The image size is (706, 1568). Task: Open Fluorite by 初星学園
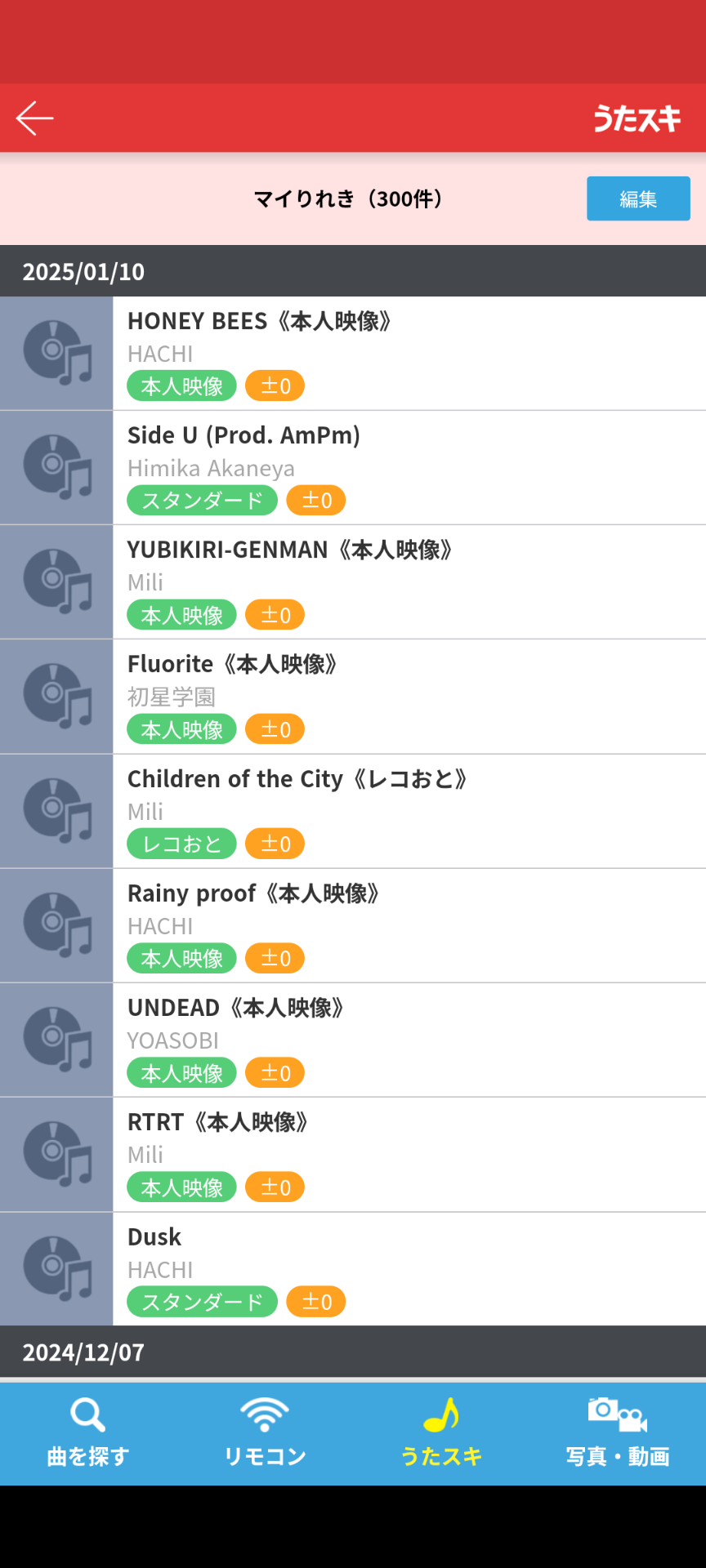point(353,697)
